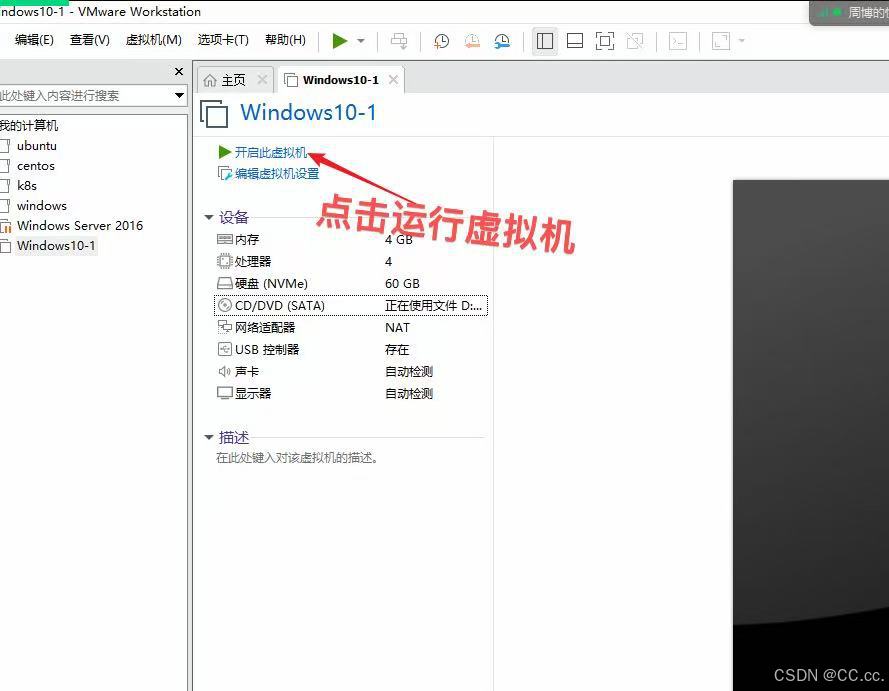Take a snapshot of this virtual machine
The height and width of the screenshot is (691, 889).
(442, 41)
